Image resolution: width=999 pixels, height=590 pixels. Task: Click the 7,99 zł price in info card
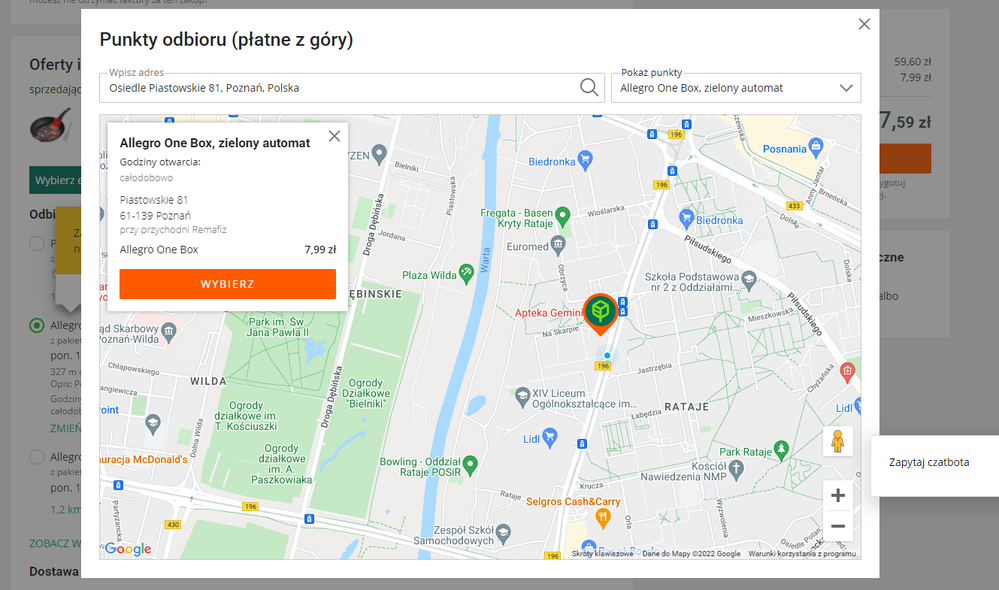pyautogui.click(x=320, y=250)
